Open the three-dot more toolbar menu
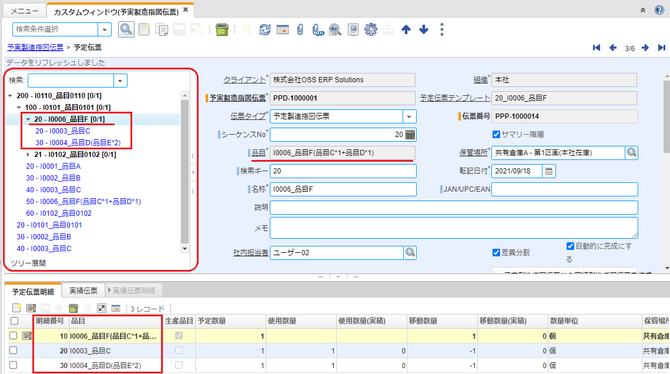Image resolution: width=670 pixels, height=374 pixels. click(x=442, y=29)
